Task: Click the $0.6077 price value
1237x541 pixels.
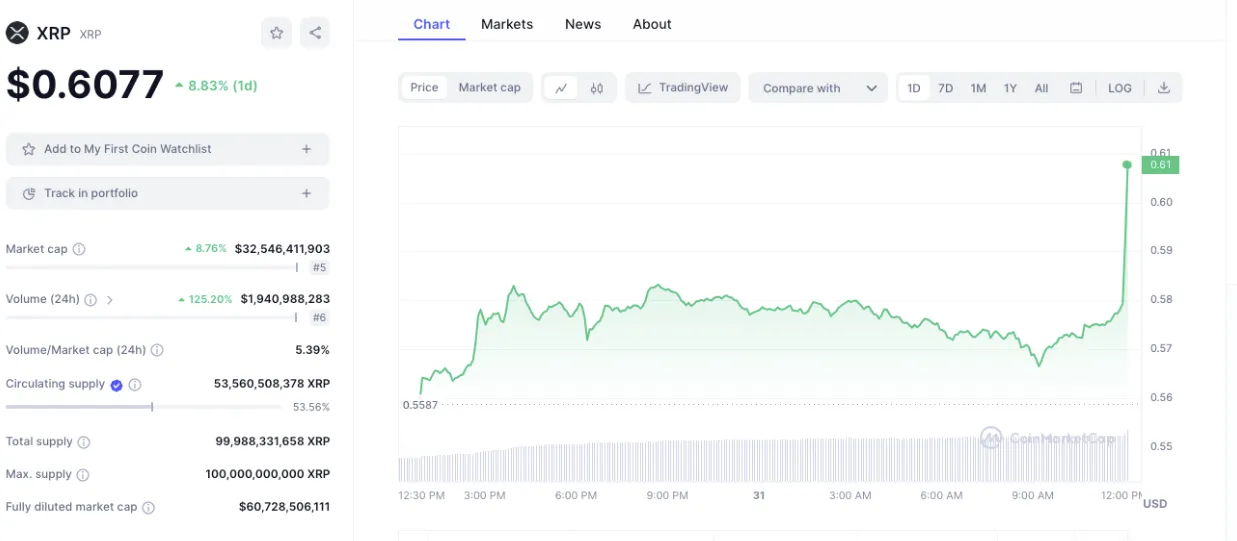Action: 85,84
